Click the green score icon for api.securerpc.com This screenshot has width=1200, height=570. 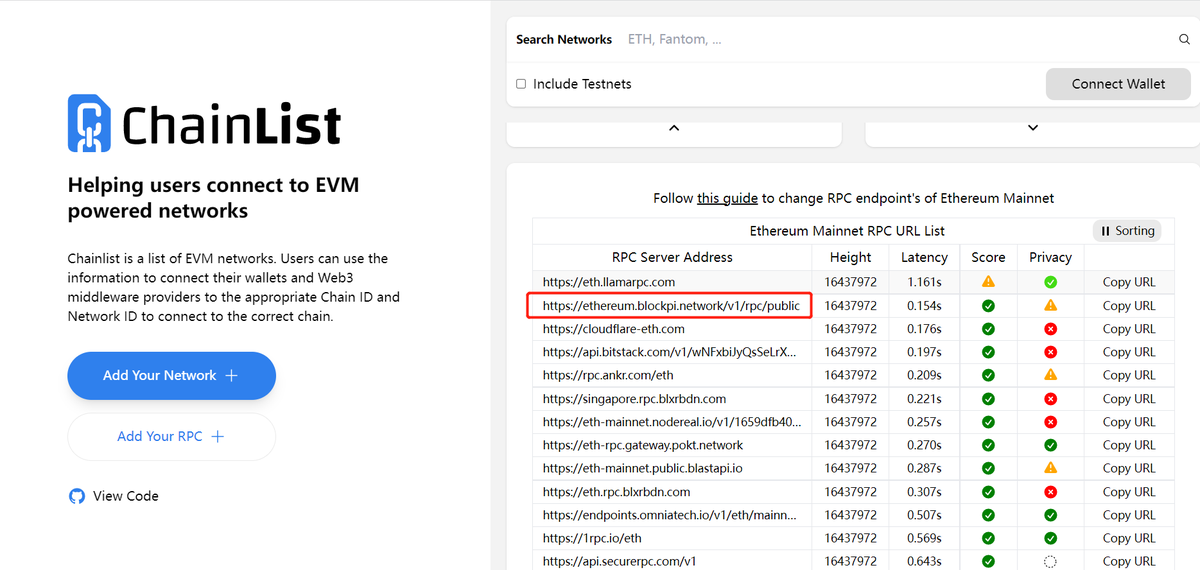(988, 562)
